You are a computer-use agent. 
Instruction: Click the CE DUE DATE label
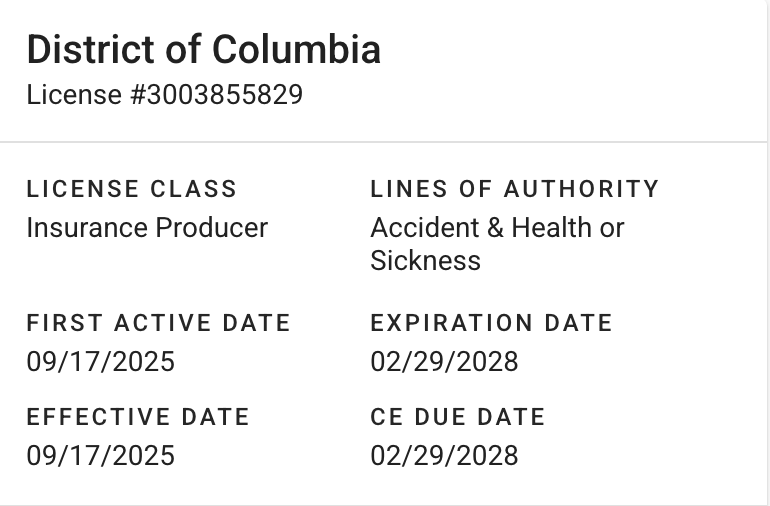pyautogui.click(x=457, y=417)
